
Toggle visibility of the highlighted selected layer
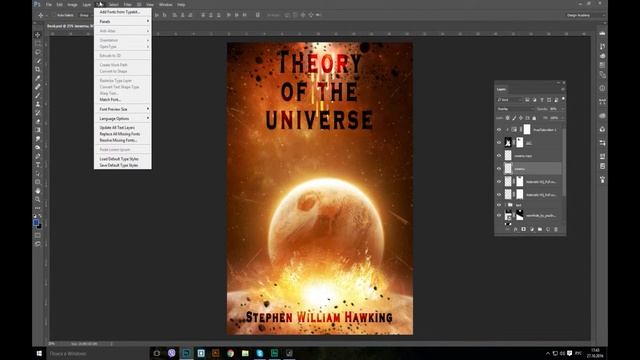tap(499, 169)
